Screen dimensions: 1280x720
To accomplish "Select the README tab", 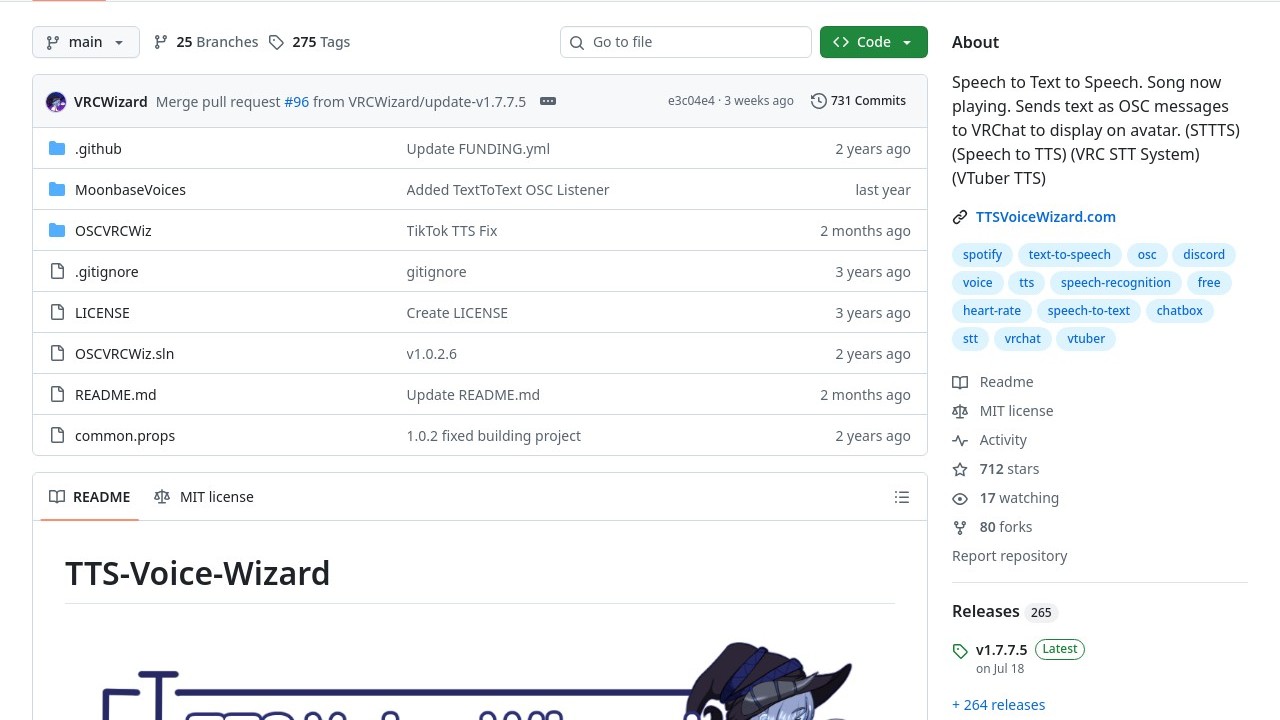I will (90, 497).
